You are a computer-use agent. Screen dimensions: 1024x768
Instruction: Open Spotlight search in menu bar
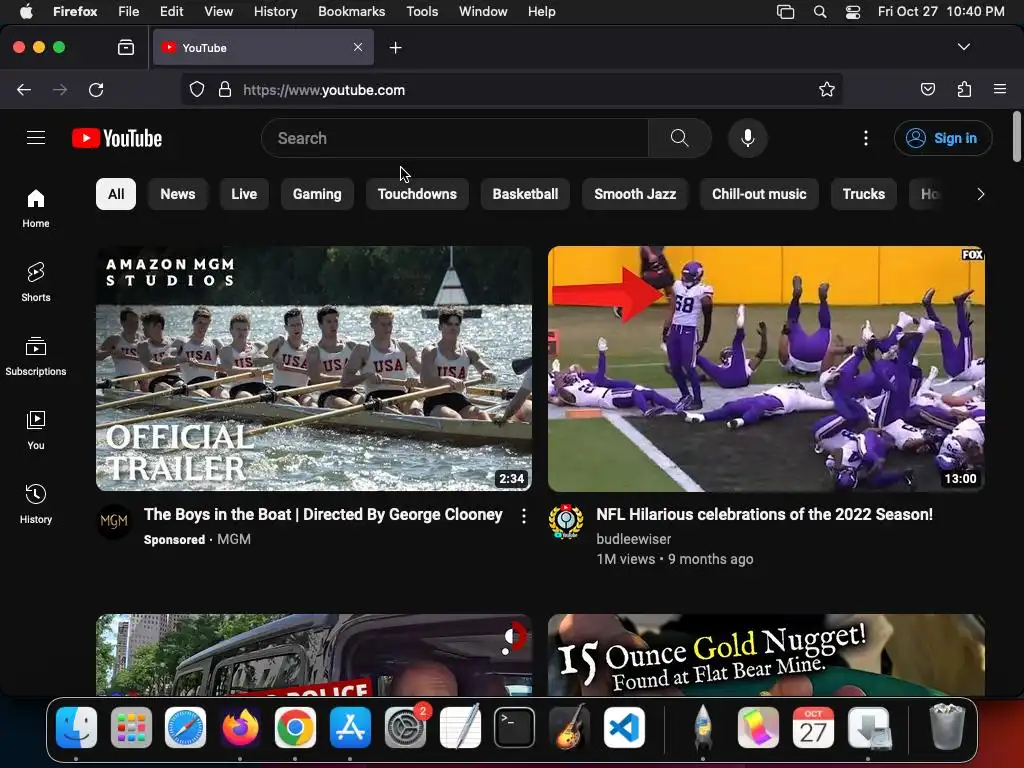pyautogui.click(x=820, y=12)
